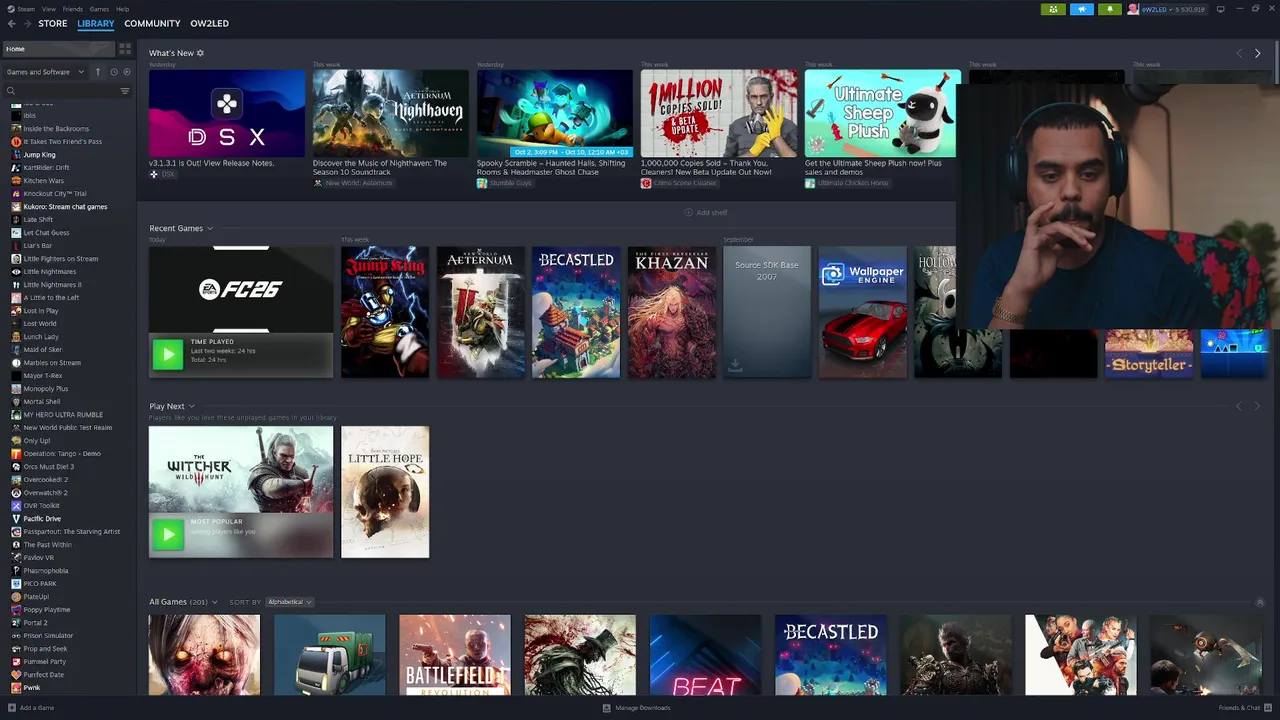Screen dimensions: 1280x720
Task: Toggle the ready-to-play filter icon
Action: [x=126, y=72]
